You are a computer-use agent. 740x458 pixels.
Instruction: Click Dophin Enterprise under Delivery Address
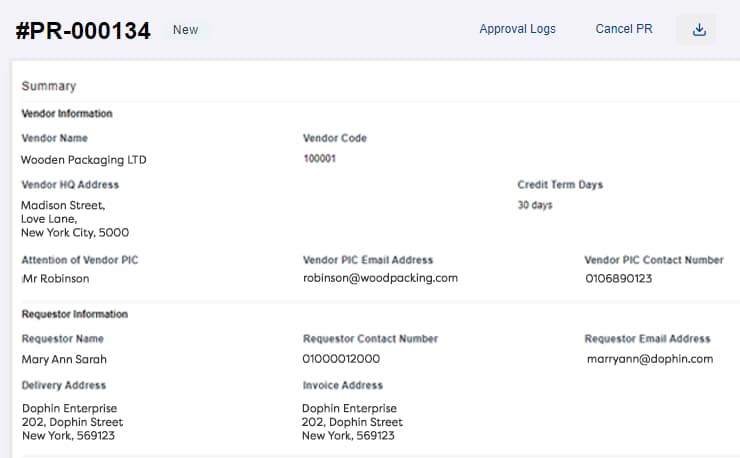tap(69, 408)
